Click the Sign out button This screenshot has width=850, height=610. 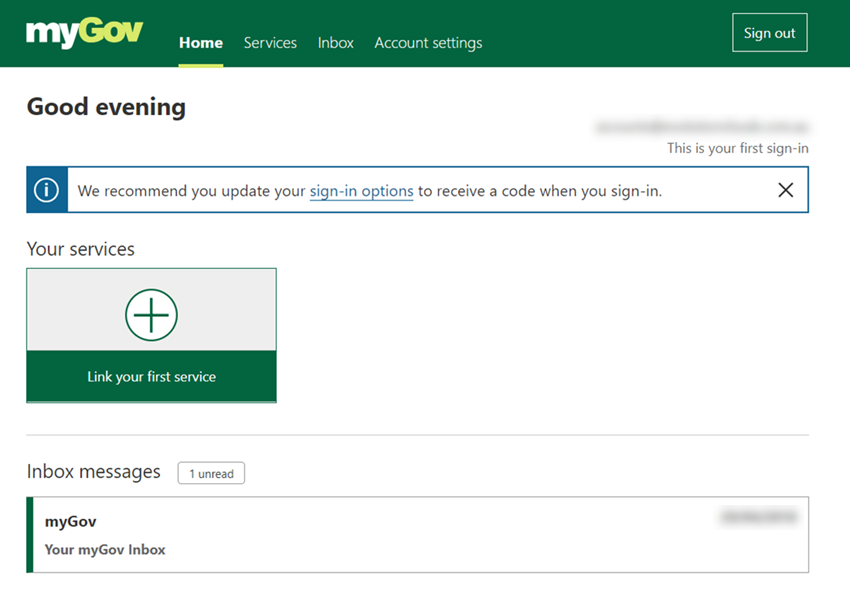tap(769, 33)
